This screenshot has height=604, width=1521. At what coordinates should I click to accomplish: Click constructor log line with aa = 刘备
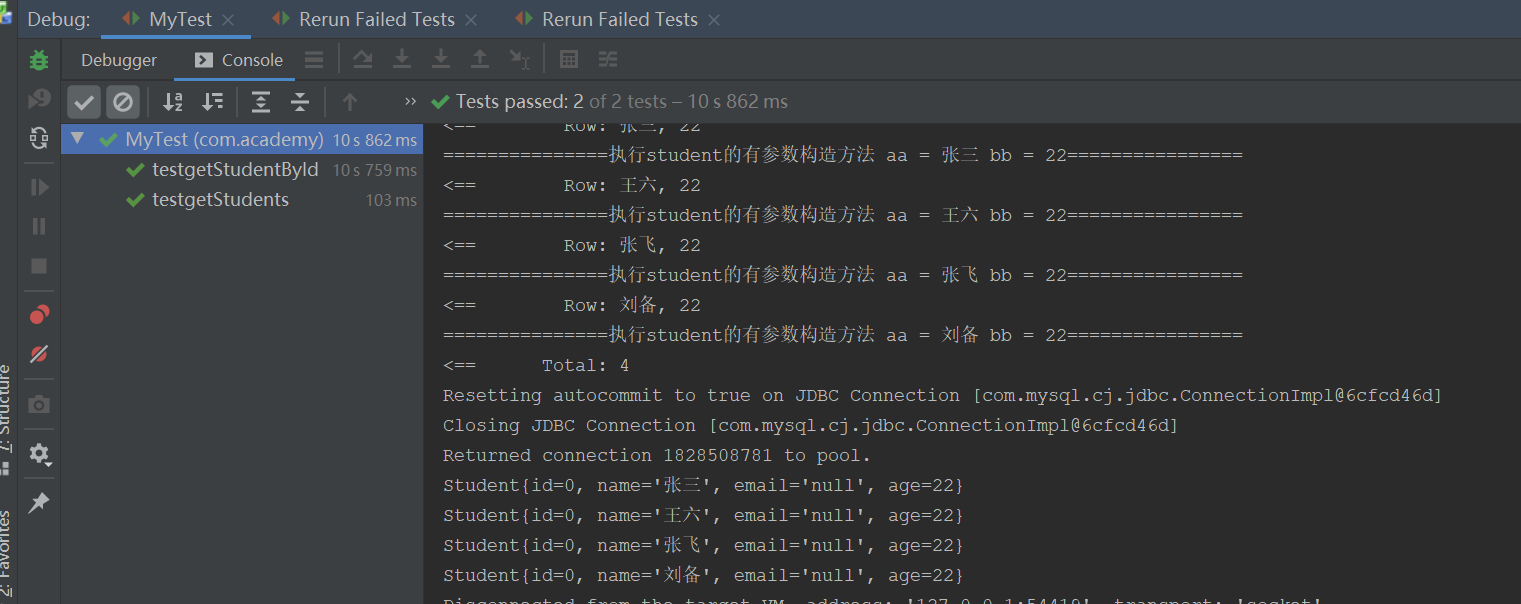click(x=842, y=334)
